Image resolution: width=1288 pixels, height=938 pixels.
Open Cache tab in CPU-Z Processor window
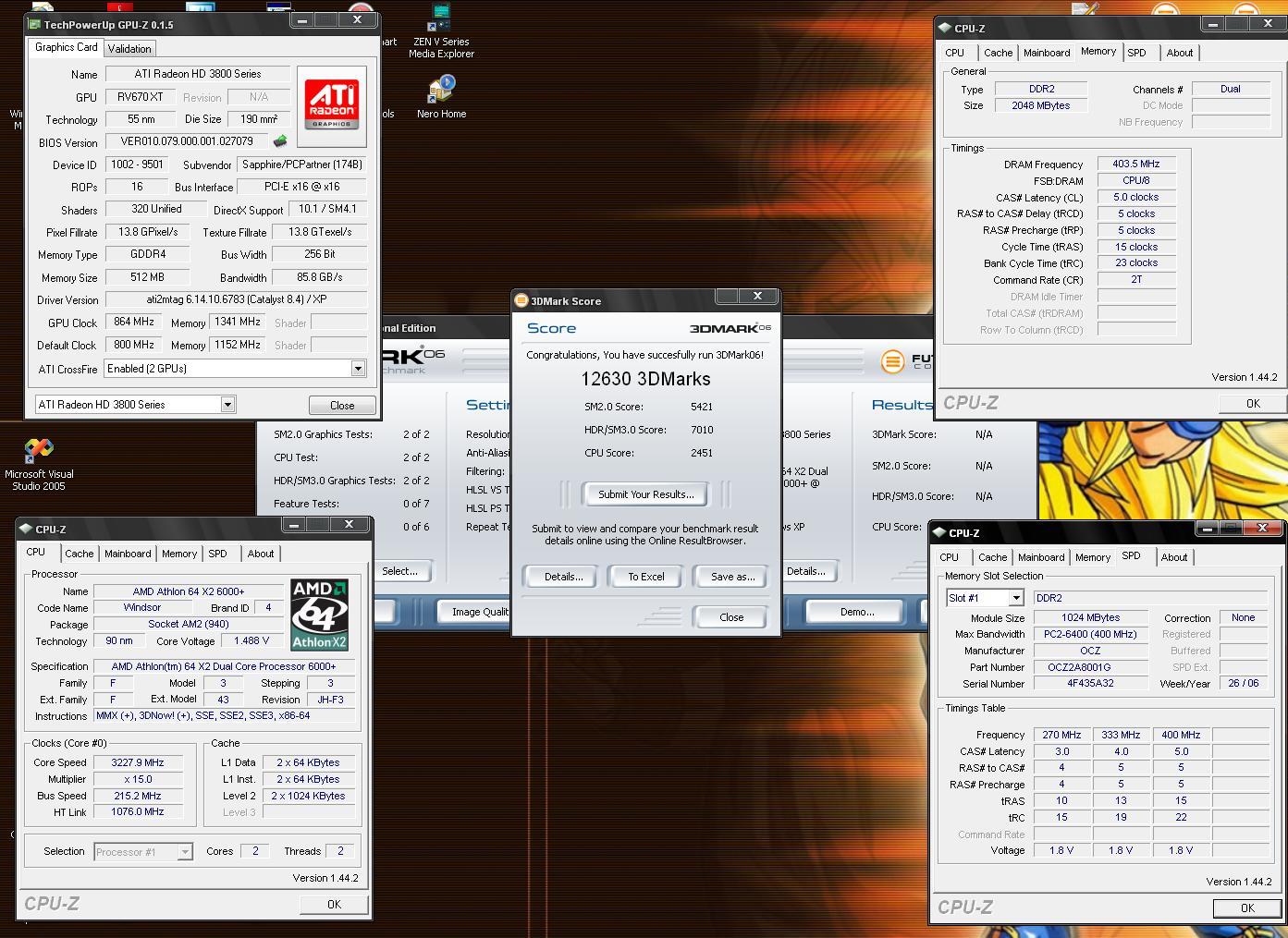click(79, 554)
